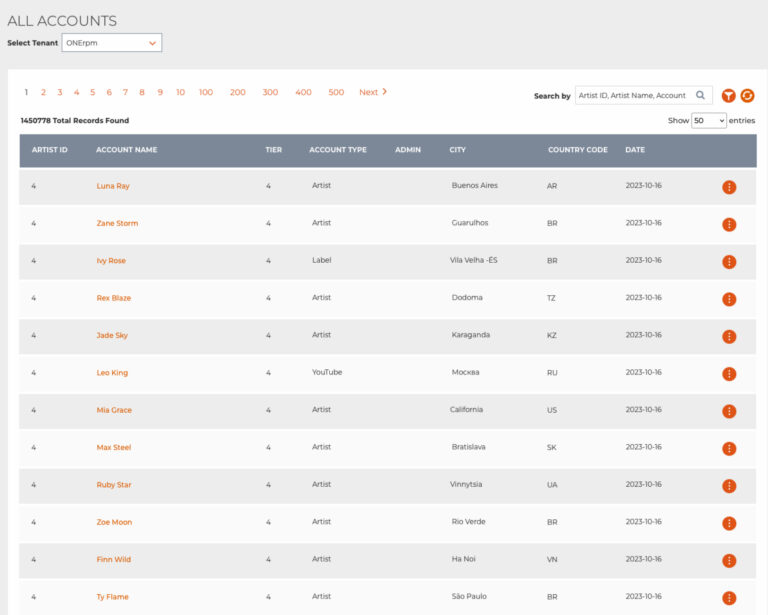Click the orange refresh icon
This screenshot has height=615, width=768.
[747, 96]
